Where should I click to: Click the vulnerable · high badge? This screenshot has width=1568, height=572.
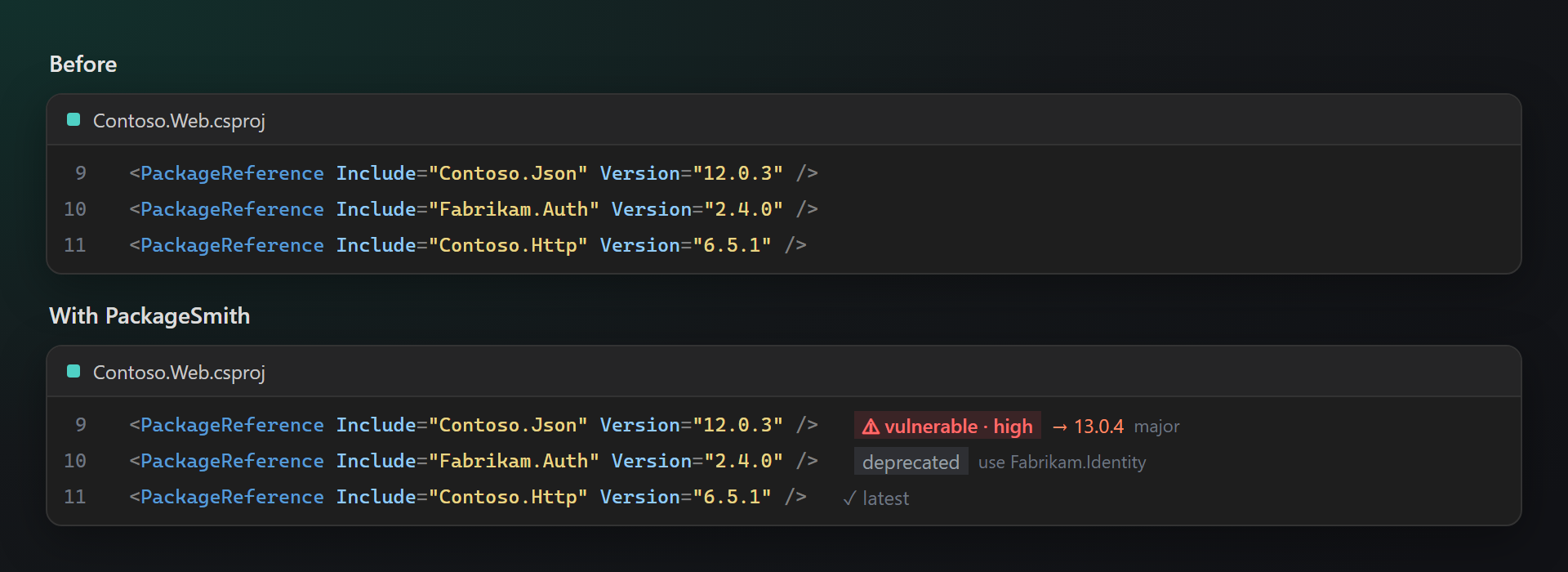pyautogui.click(x=947, y=426)
